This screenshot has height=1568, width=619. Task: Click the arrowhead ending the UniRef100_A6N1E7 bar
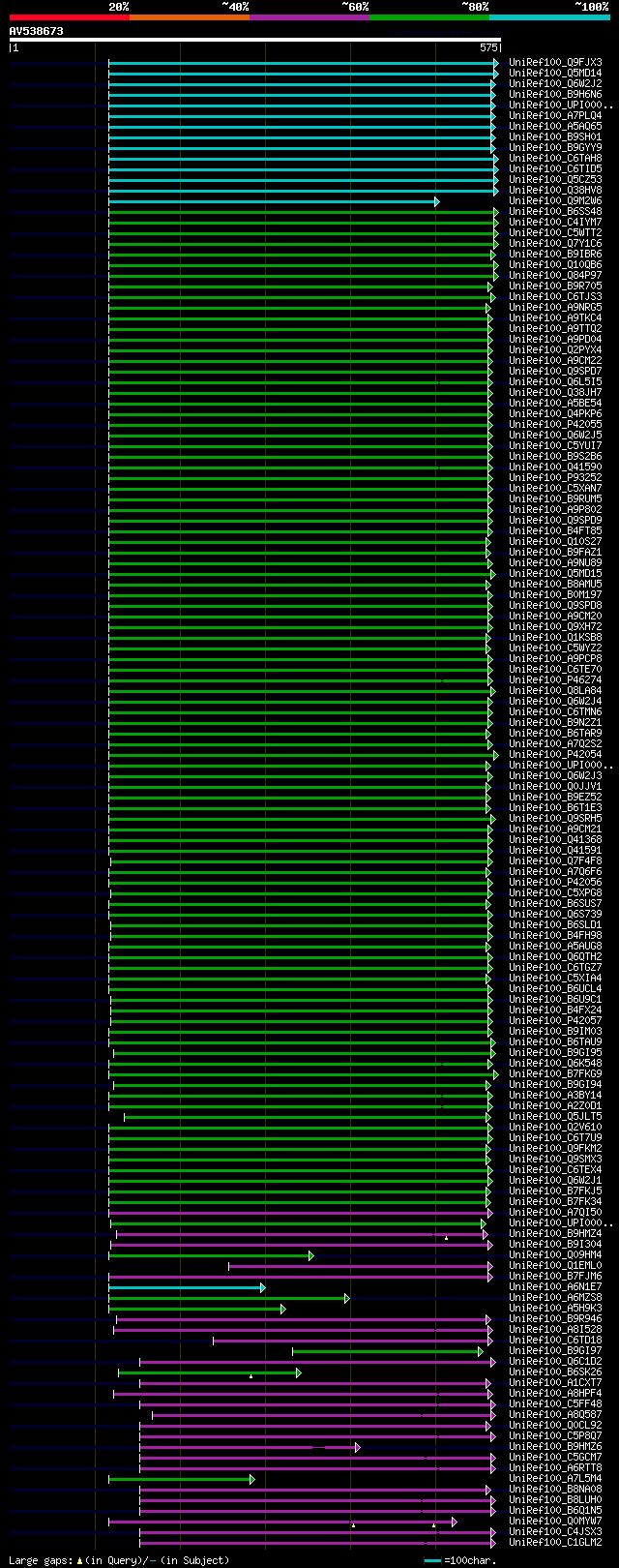(262, 1287)
